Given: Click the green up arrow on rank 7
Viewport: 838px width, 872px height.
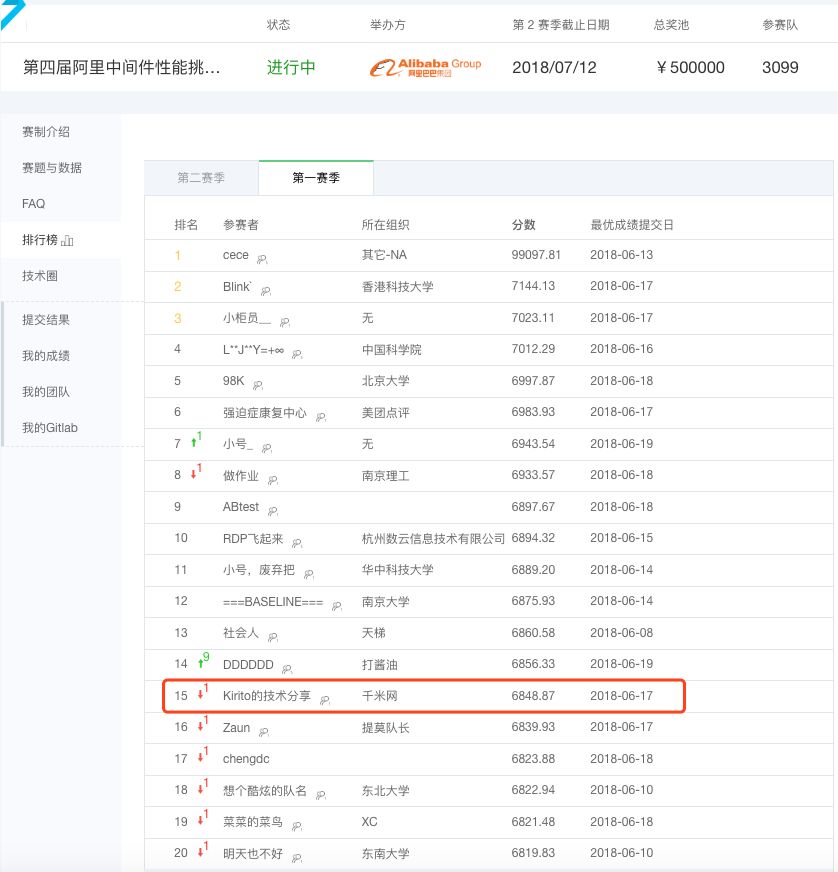Looking at the screenshot, I should coord(194,443).
